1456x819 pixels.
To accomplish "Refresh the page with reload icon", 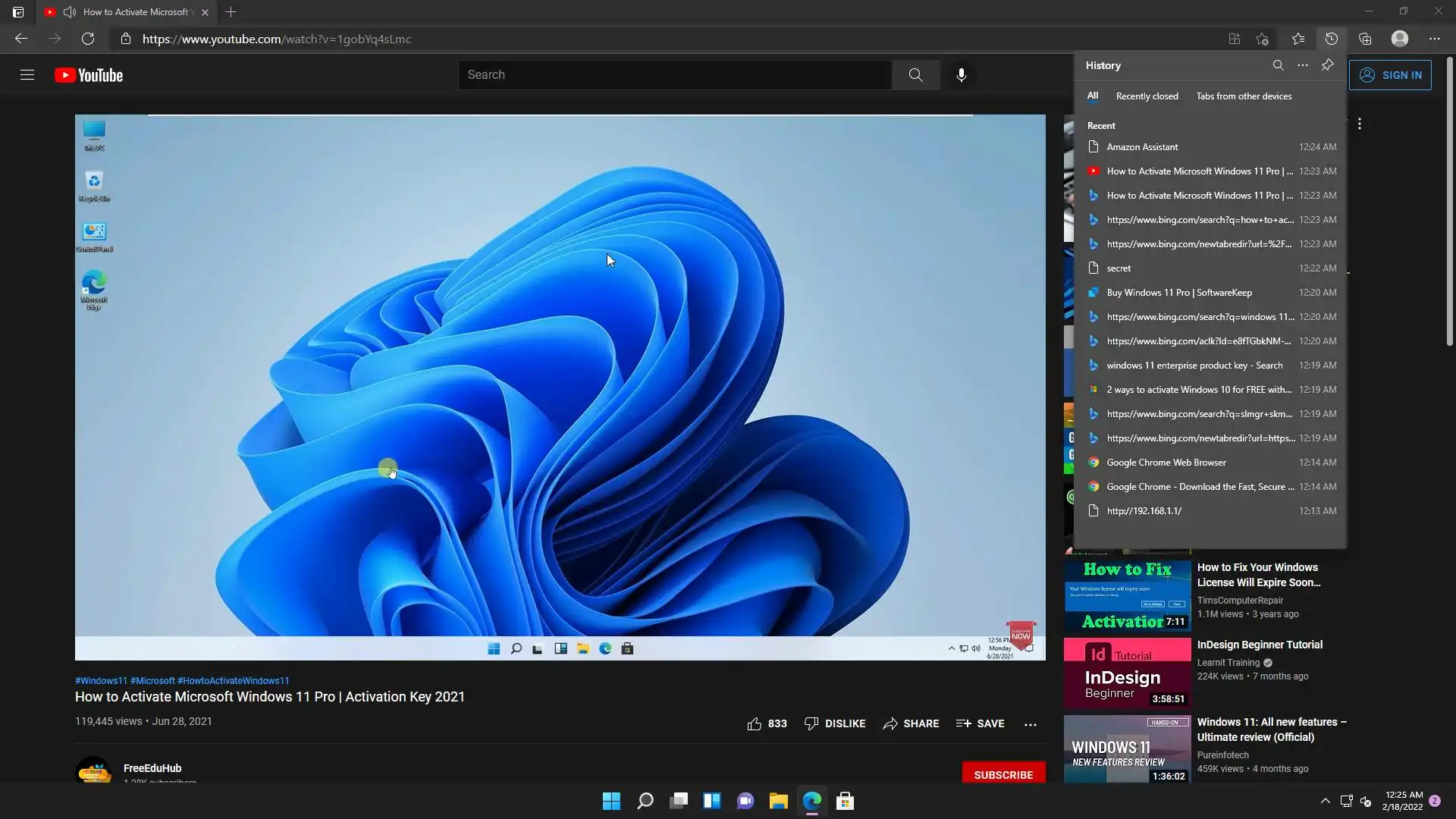I will pos(88,39).
